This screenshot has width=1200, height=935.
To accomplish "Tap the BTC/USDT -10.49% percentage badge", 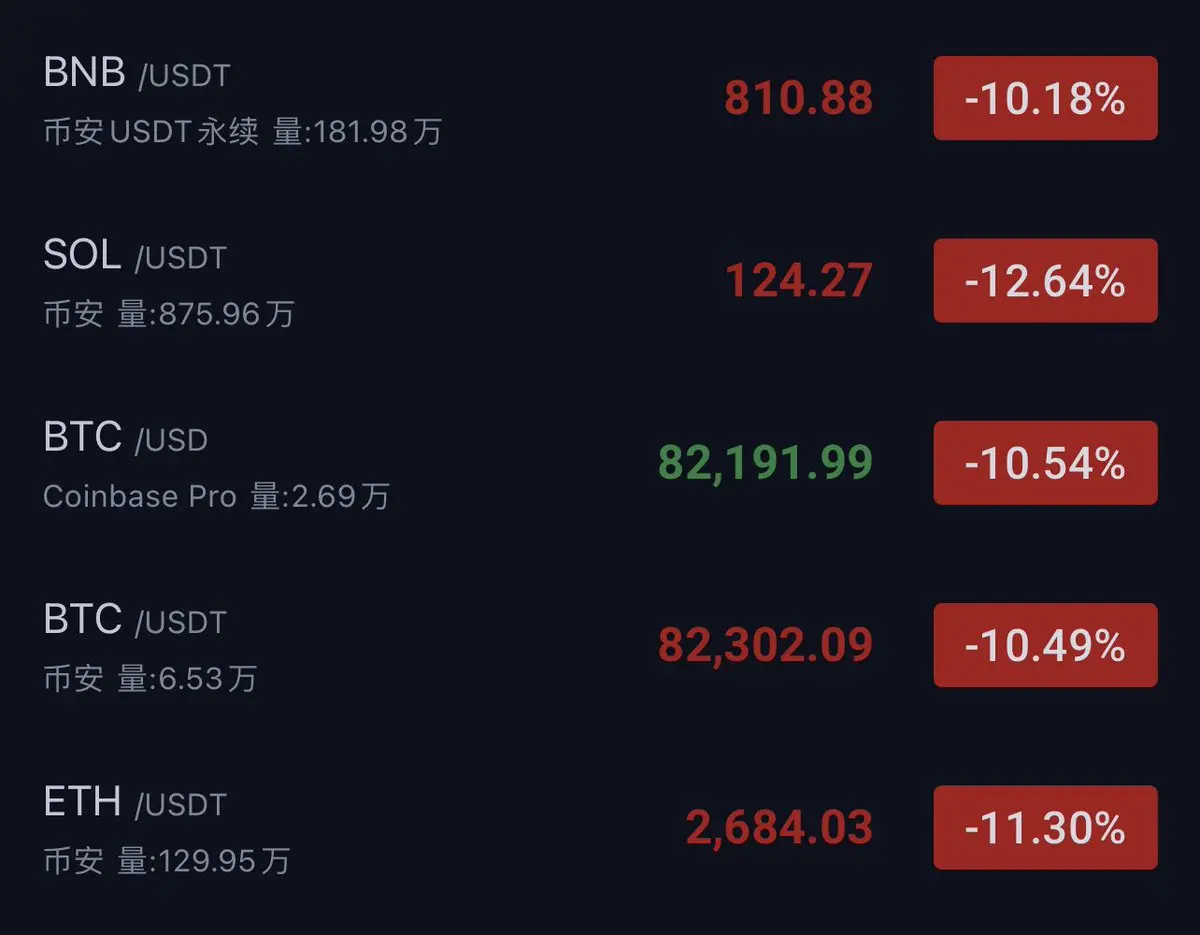I will (x=1045, y=646).
